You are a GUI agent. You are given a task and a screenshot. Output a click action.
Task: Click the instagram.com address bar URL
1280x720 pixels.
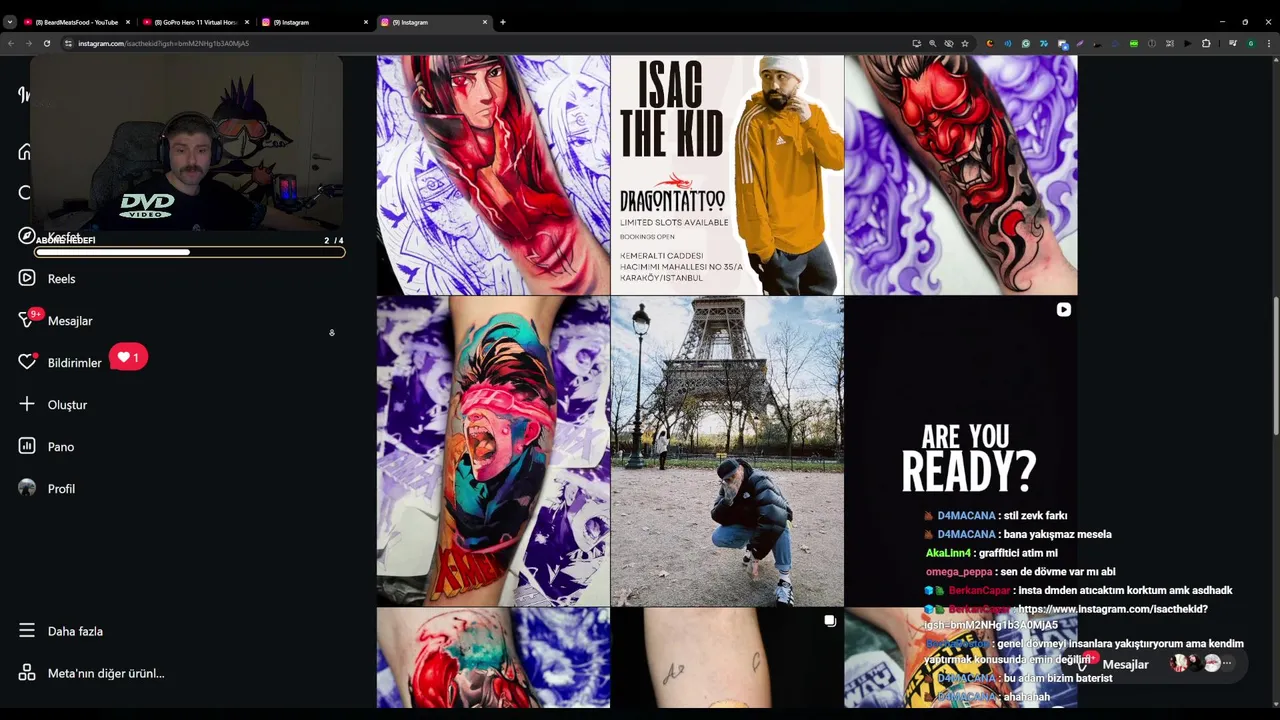(164, 43)
